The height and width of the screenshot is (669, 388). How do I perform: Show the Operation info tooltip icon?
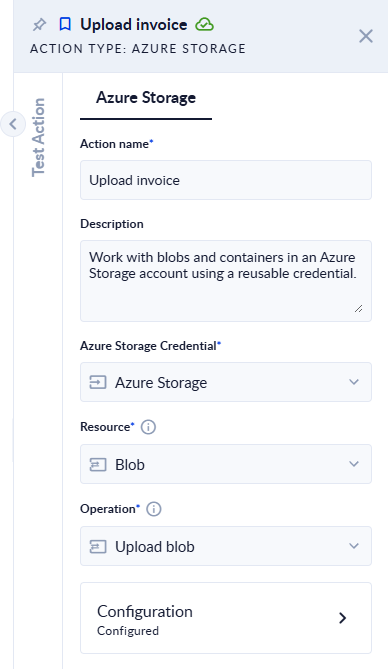154,509
